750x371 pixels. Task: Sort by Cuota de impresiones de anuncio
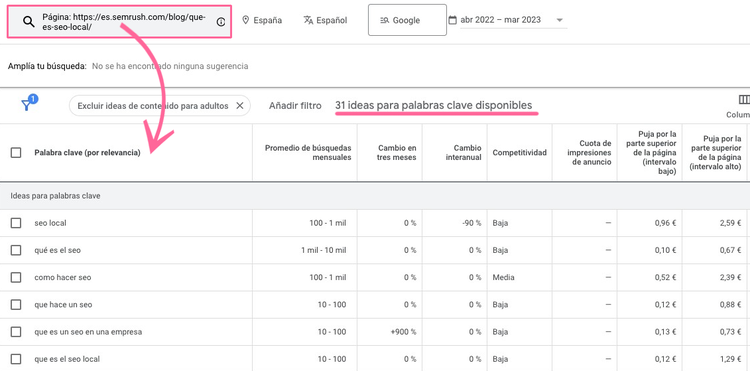(x=589, y=153)
